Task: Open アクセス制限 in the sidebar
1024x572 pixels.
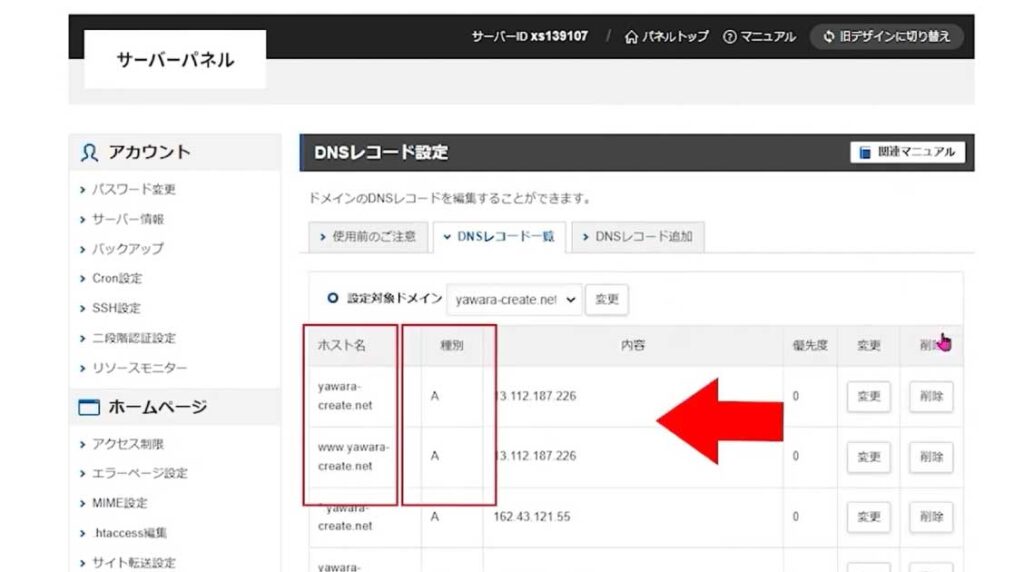Action: click(x=127, y=444)
